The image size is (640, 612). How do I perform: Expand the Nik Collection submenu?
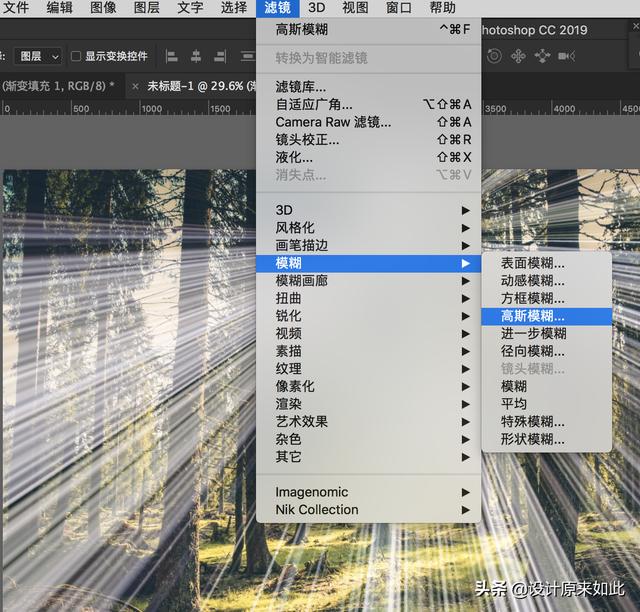pos(369,510)
